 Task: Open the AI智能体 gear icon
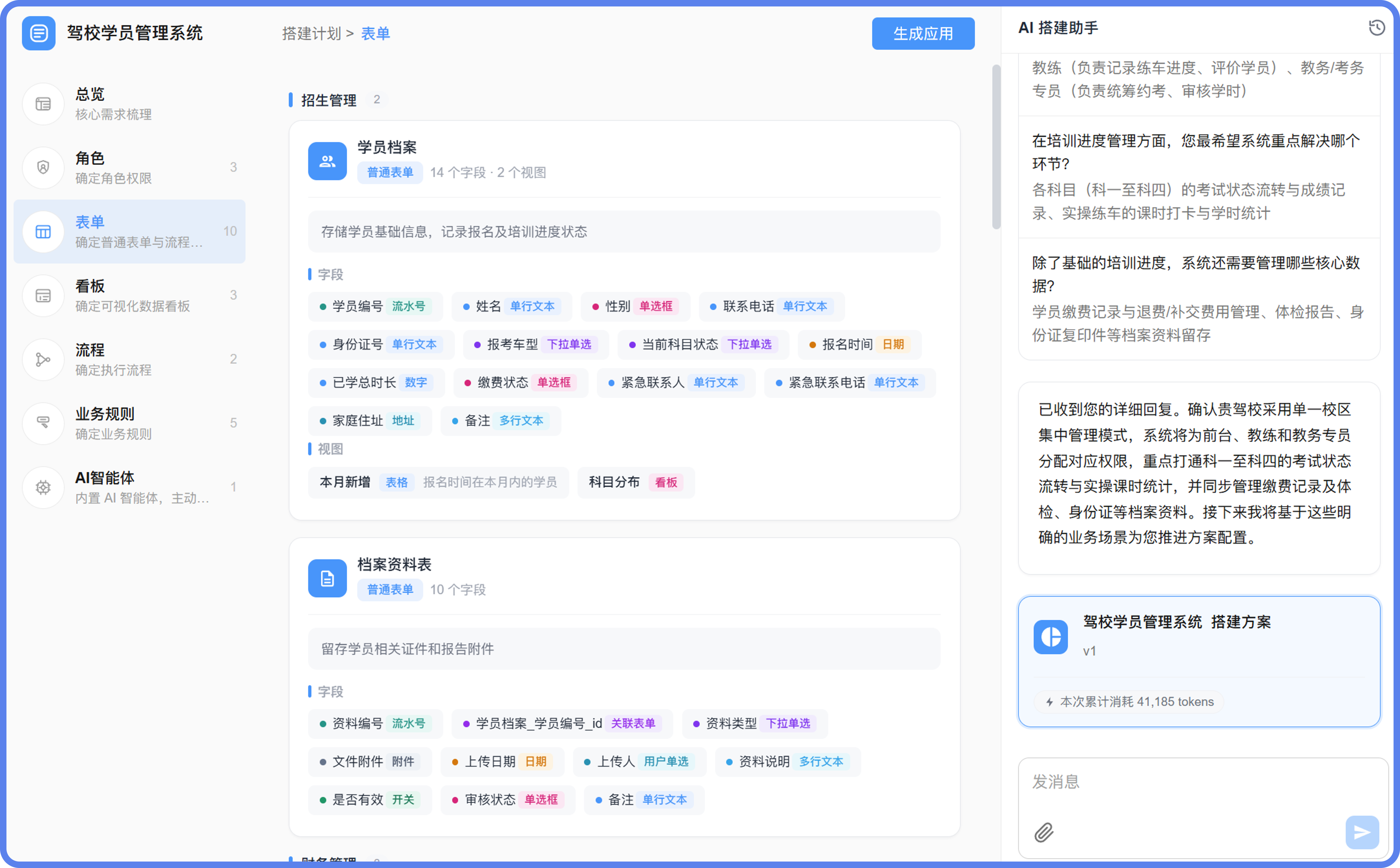pos(43,487)
